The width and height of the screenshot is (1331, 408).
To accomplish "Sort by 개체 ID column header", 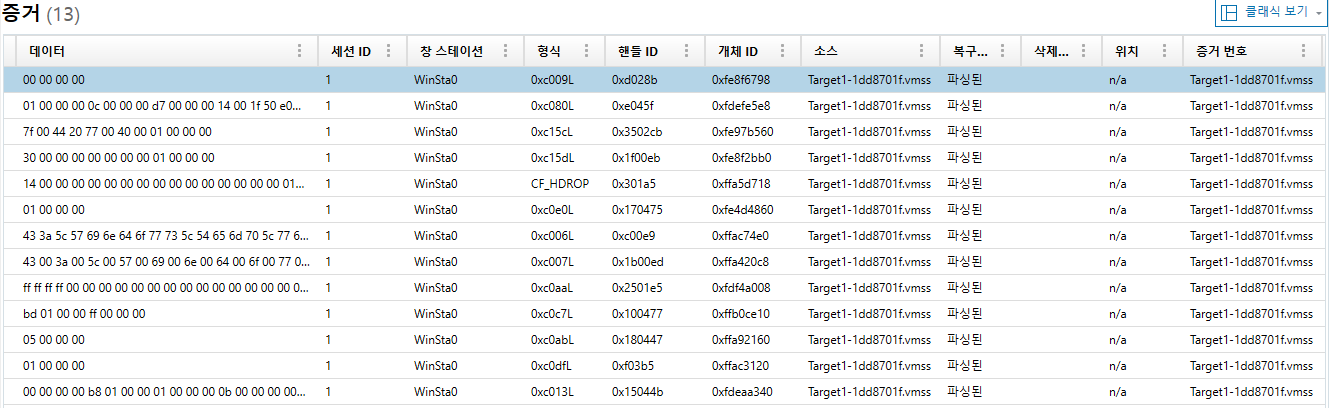I will (x=738, y=51).
